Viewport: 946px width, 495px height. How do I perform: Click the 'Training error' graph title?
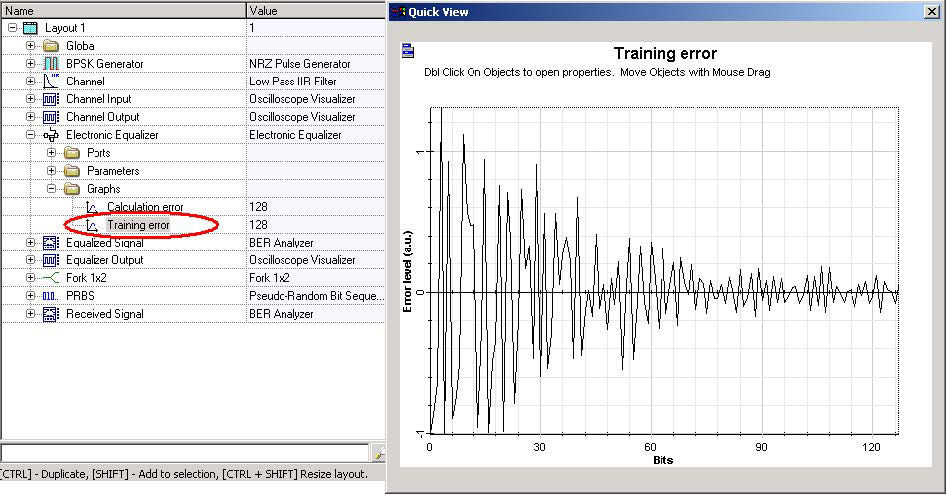click(x=665, y=53)
